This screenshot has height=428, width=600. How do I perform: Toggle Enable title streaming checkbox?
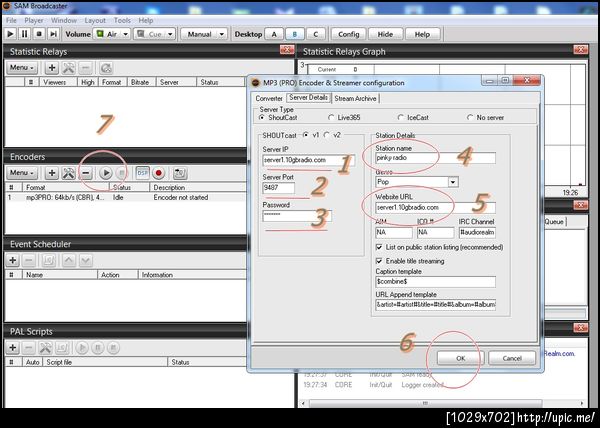pyautogui.click(x=379, y=261)
